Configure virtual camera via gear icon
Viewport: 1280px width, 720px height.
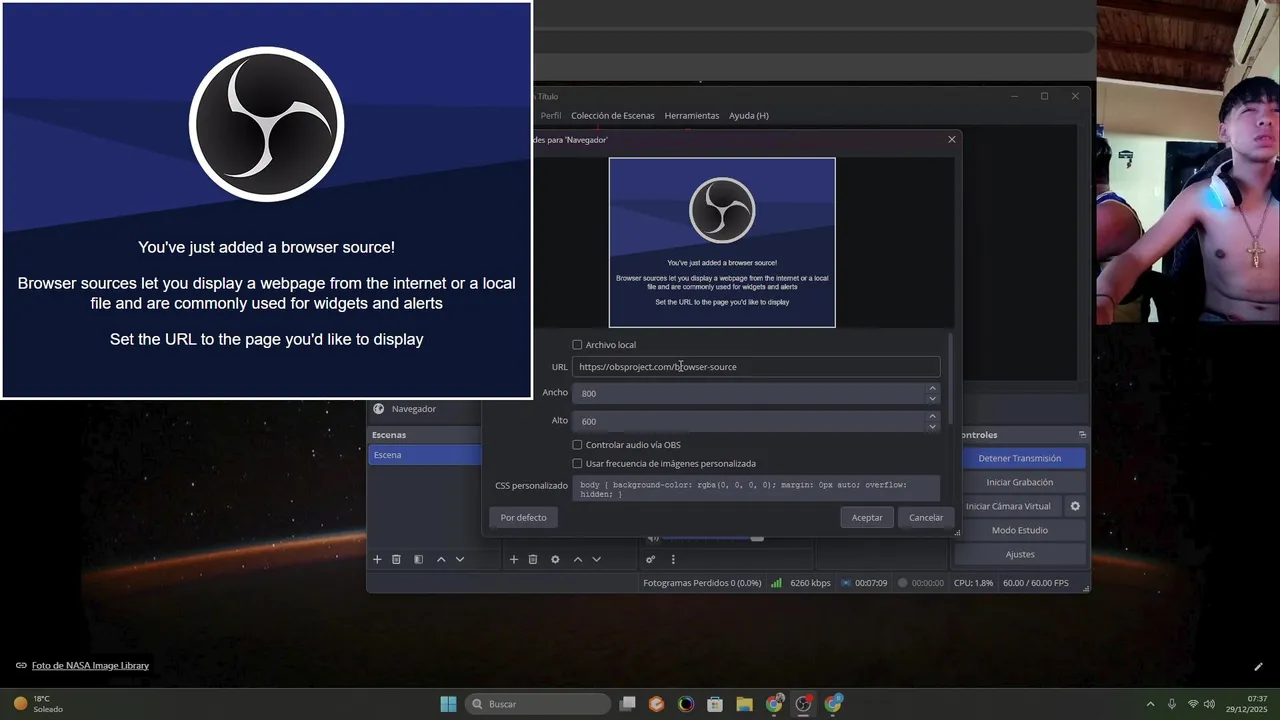[x=1075, y=506]
